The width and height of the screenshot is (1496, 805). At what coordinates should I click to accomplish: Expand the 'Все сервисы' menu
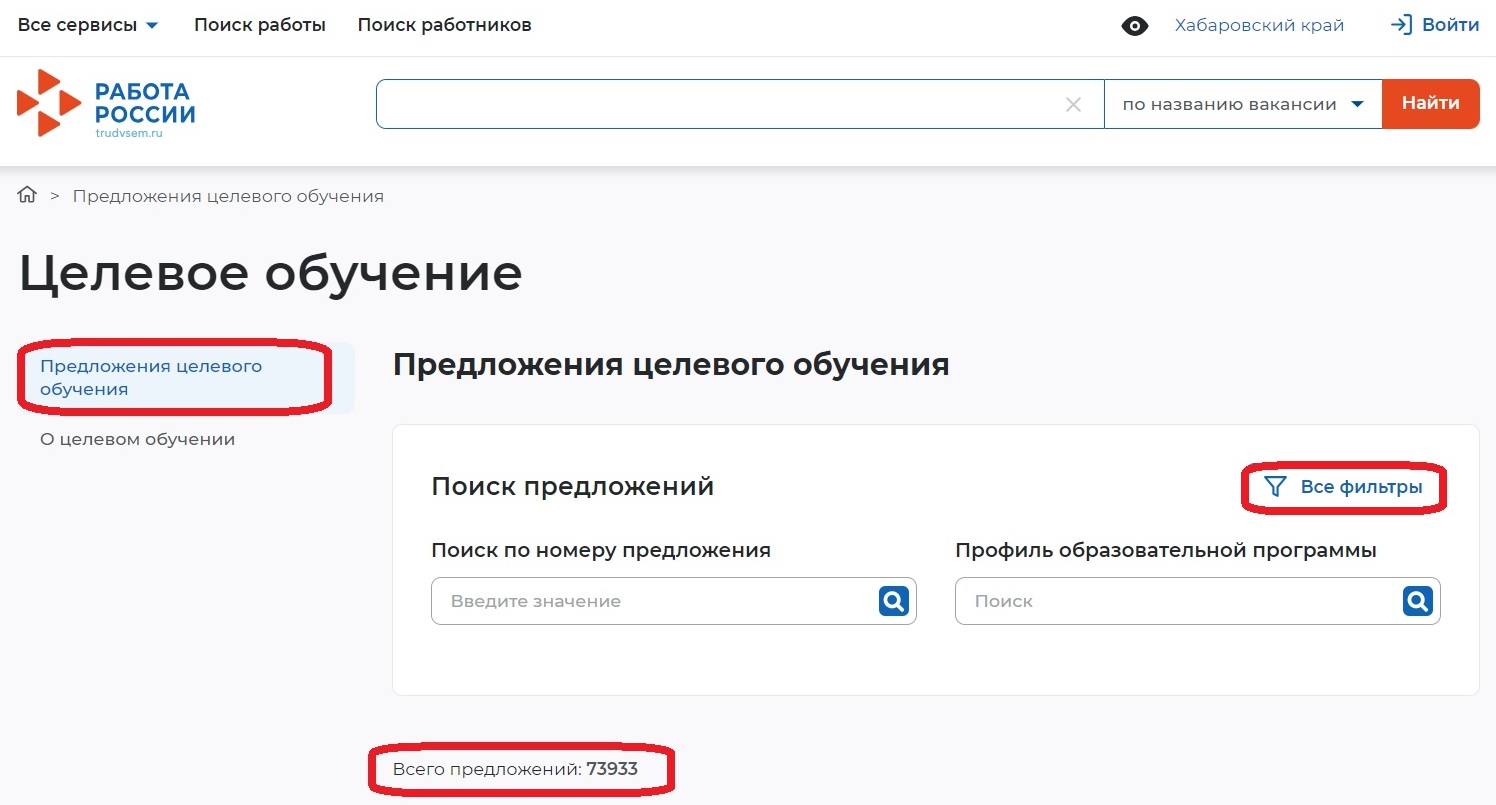click(x=87, y=24)
